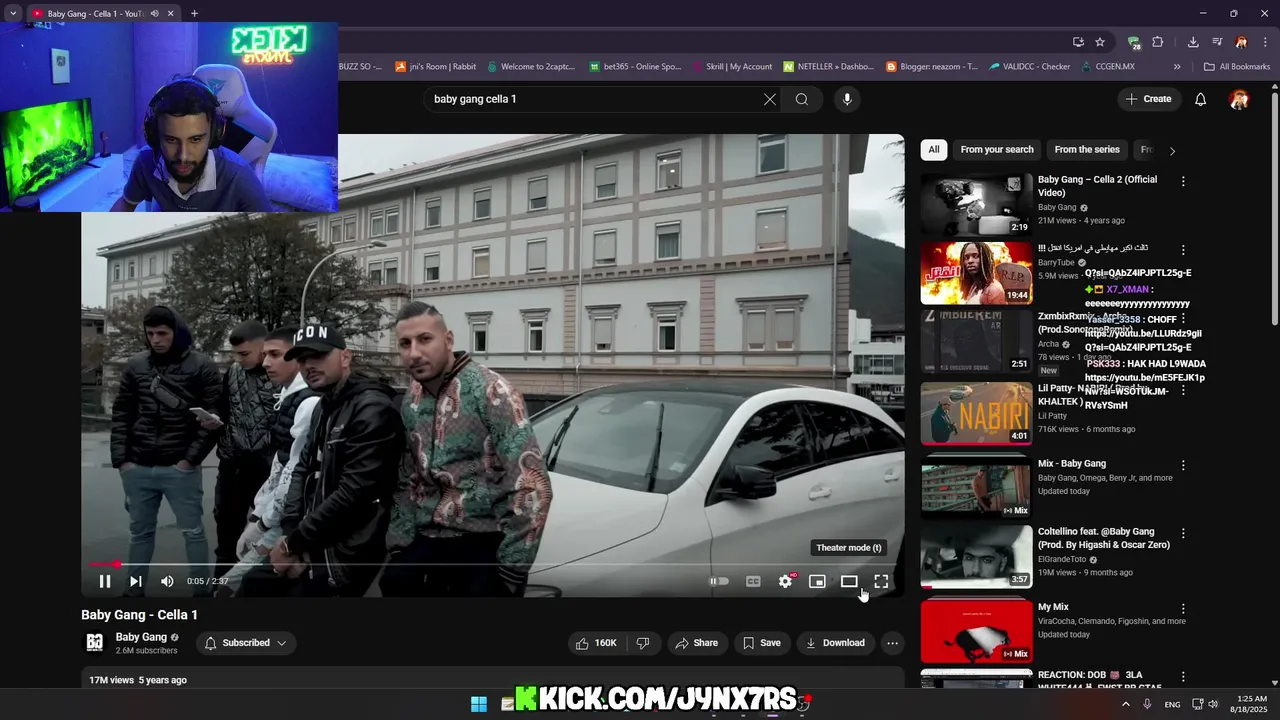The height and width of the screenshot is (720, 1280).
Task: Open Chrome three-dot menu
Action: [1265, 42]
